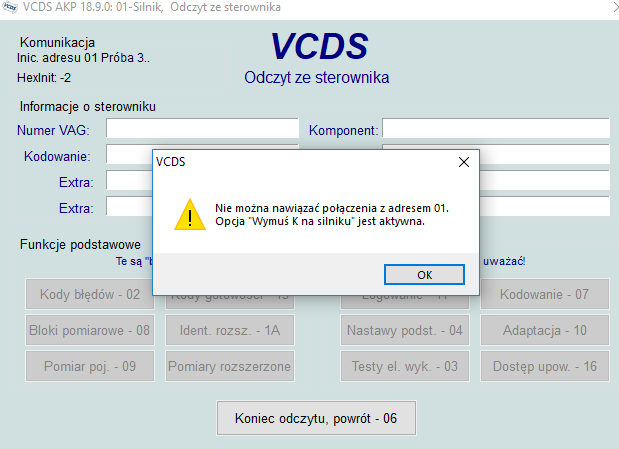Open Kody błędów - 02
This screenshot has width=619, height=449.
pyautogui.click(x=90, y=294)
